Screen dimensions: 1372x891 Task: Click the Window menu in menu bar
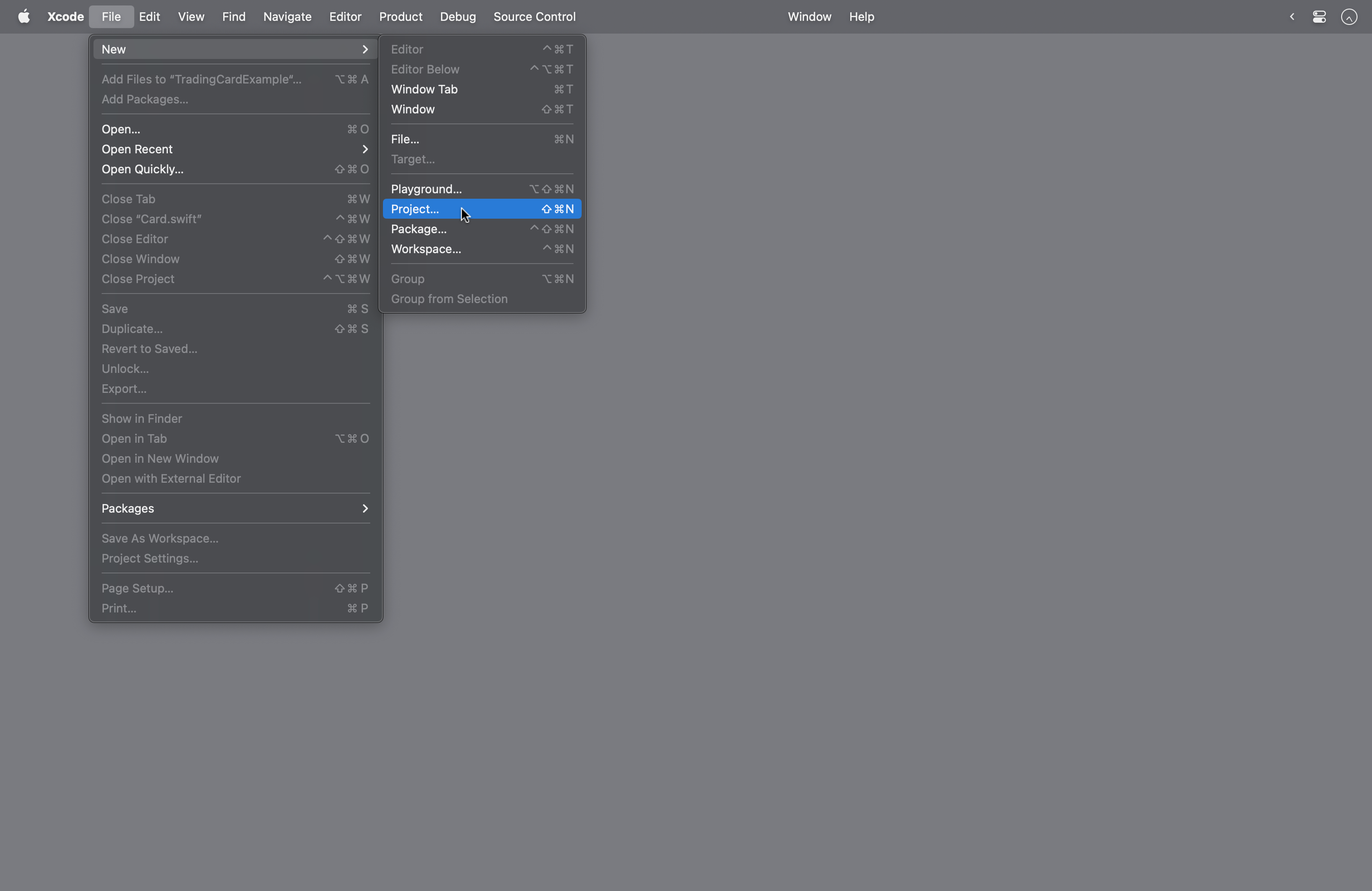tap(809, 16)
